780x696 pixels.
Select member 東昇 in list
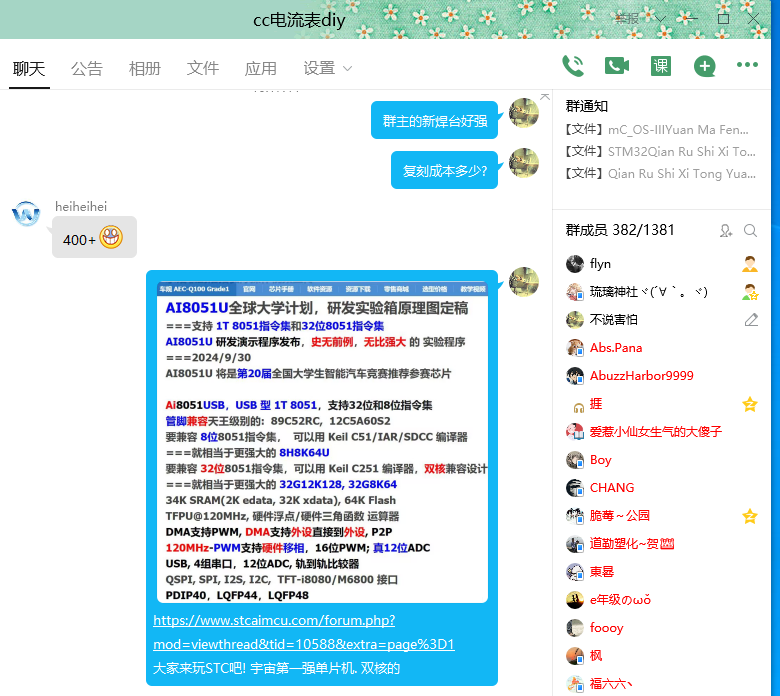pos(662,572)
